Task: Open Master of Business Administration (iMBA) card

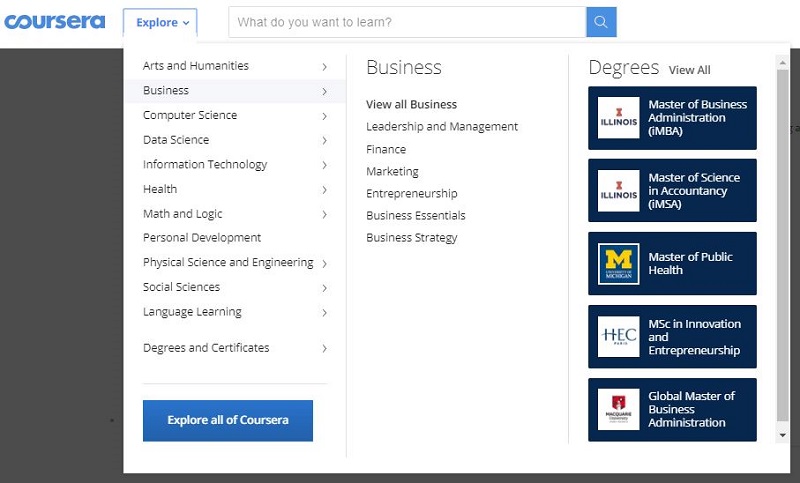Action: click(672, 118)
